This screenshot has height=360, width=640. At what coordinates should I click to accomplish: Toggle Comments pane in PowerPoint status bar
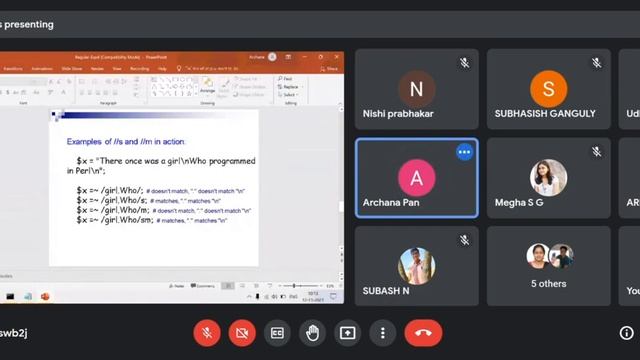203,286
